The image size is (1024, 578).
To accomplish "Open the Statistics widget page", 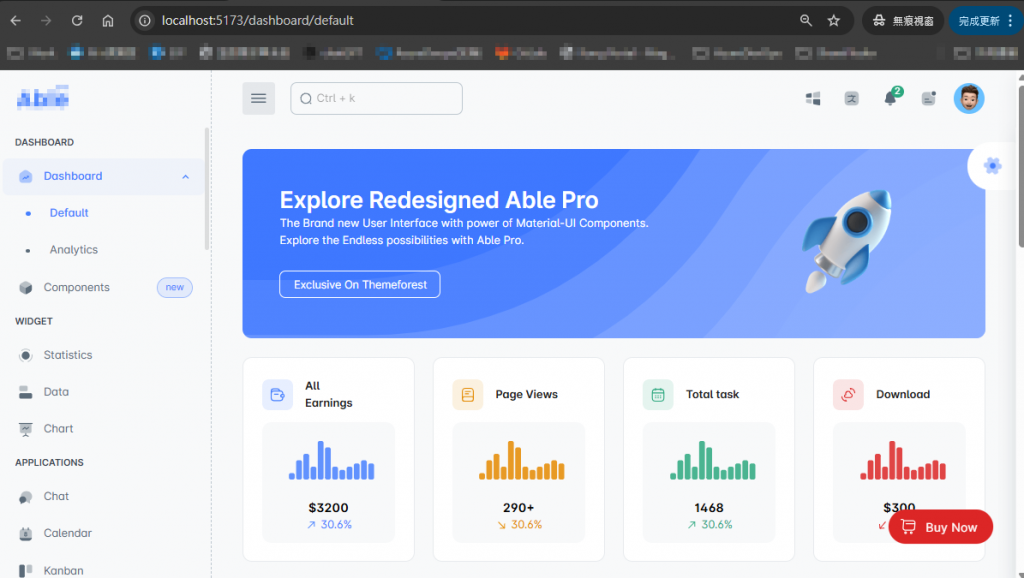I will [x=68, y=355].
